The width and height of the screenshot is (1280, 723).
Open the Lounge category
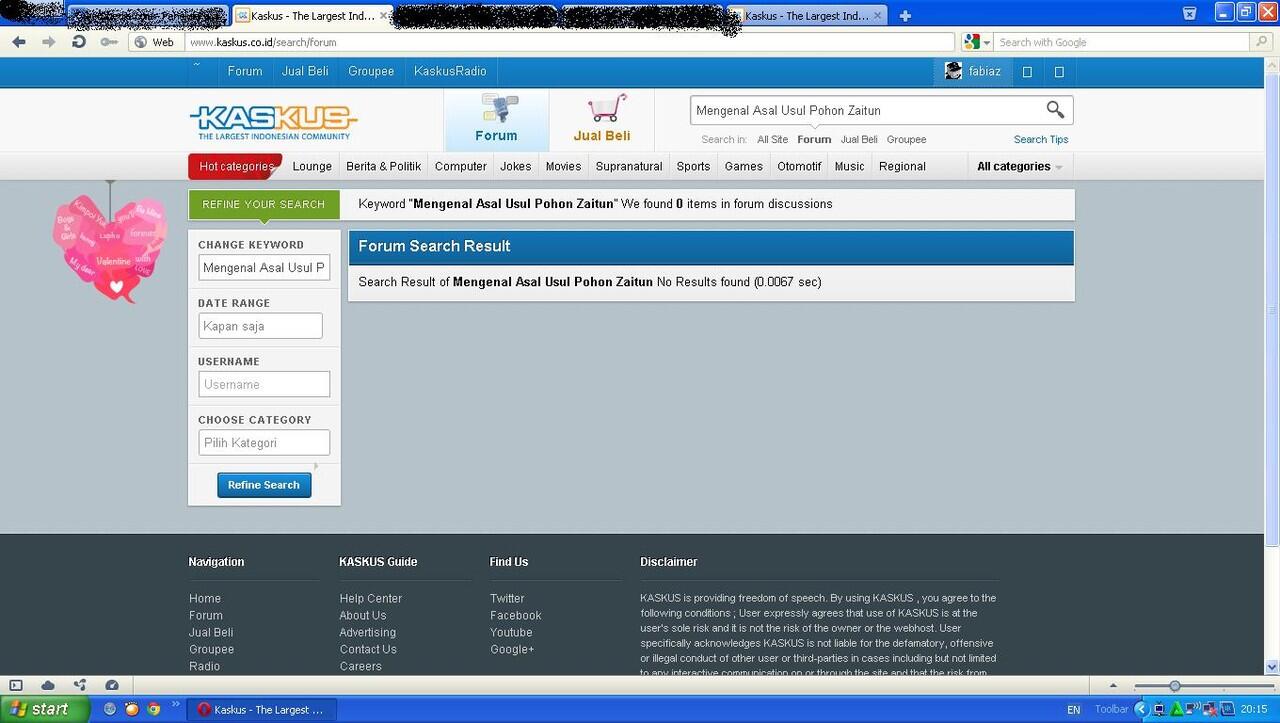(x=312, y=166)
